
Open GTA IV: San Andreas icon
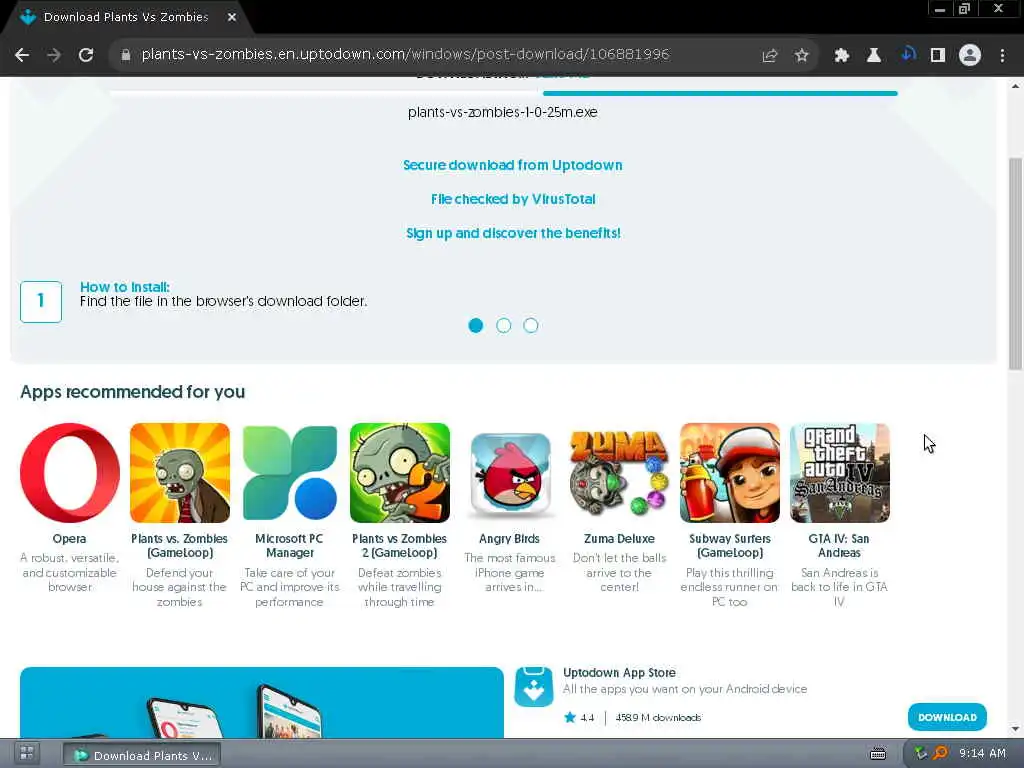pyautogui.click(x=839, y=473)
